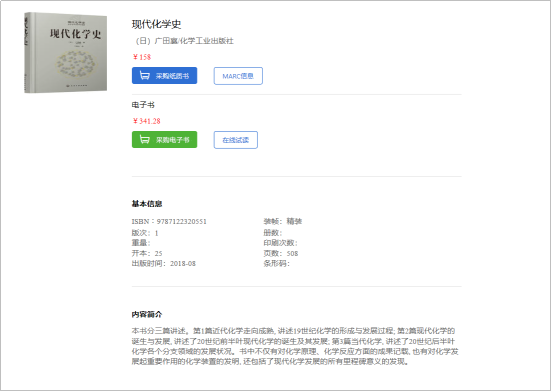
Task: Click the 基本信息 section heading
Action: (147, 204)
